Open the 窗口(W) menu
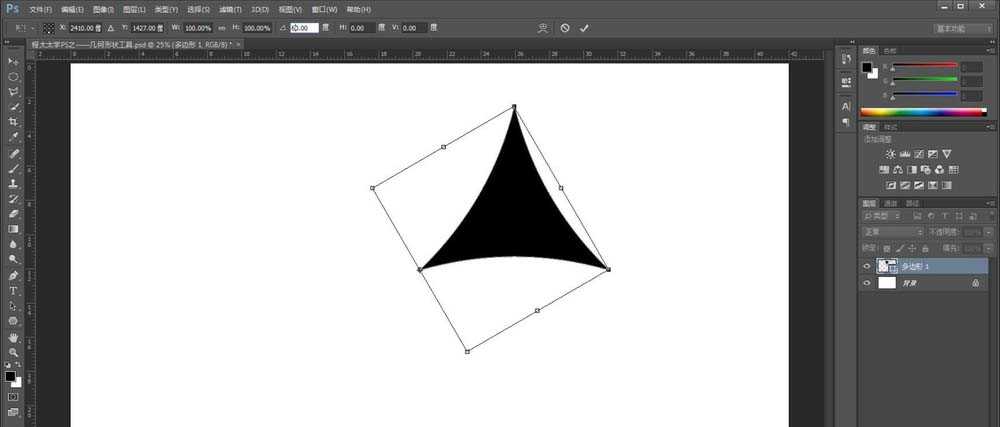This screenshot has height=427, width=1000. [x=325, y=10]
